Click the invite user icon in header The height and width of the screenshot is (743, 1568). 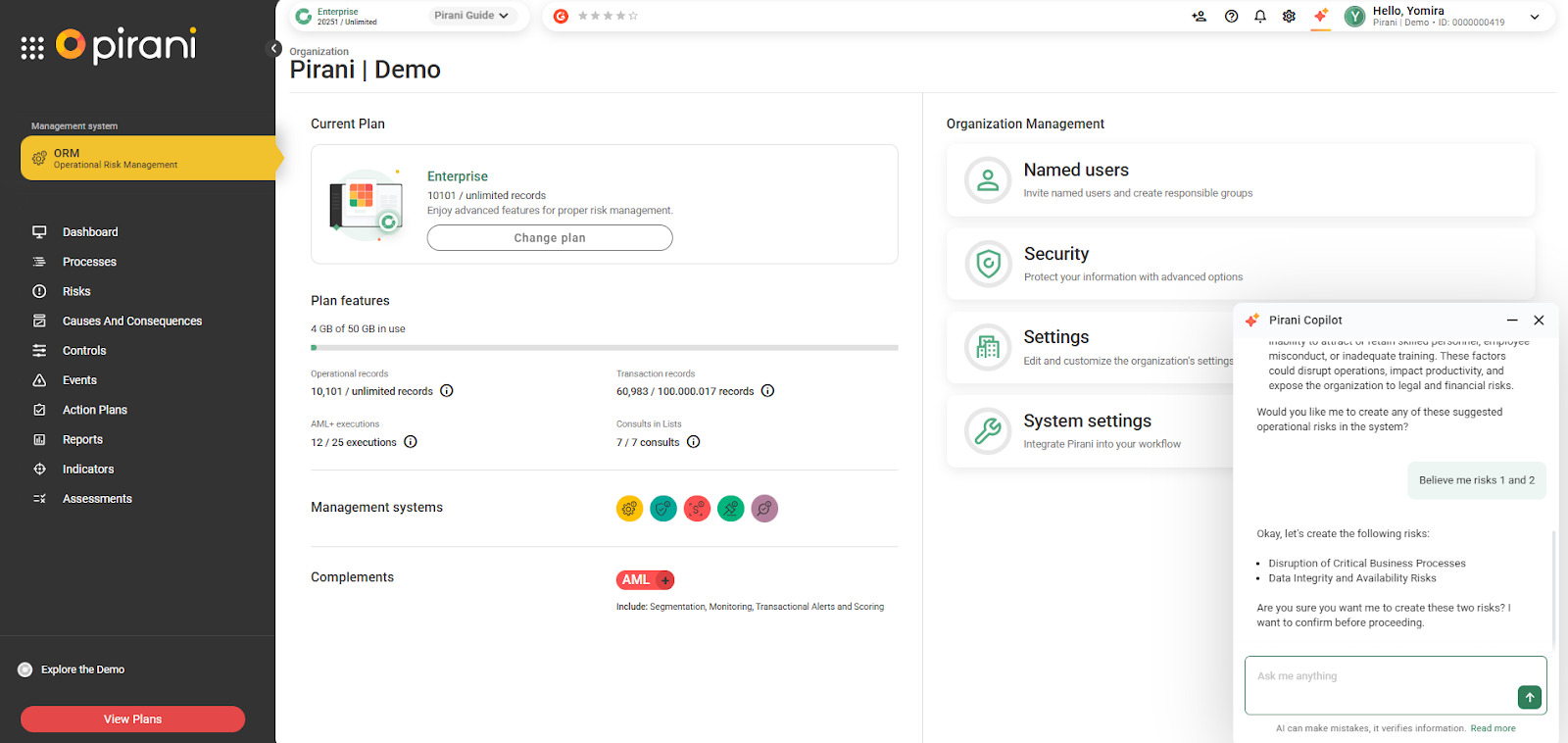pos(1200,16)
